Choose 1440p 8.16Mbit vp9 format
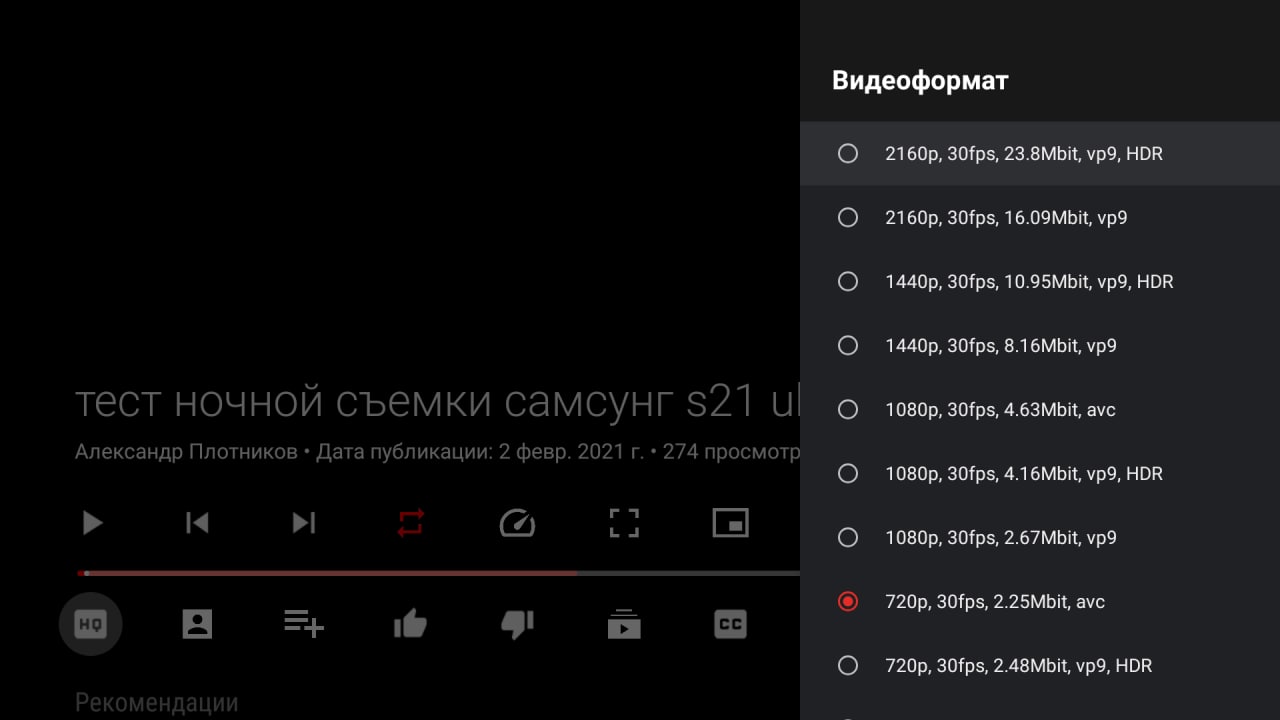This screenshot has height=720, width=1280. pos(1040,346)
